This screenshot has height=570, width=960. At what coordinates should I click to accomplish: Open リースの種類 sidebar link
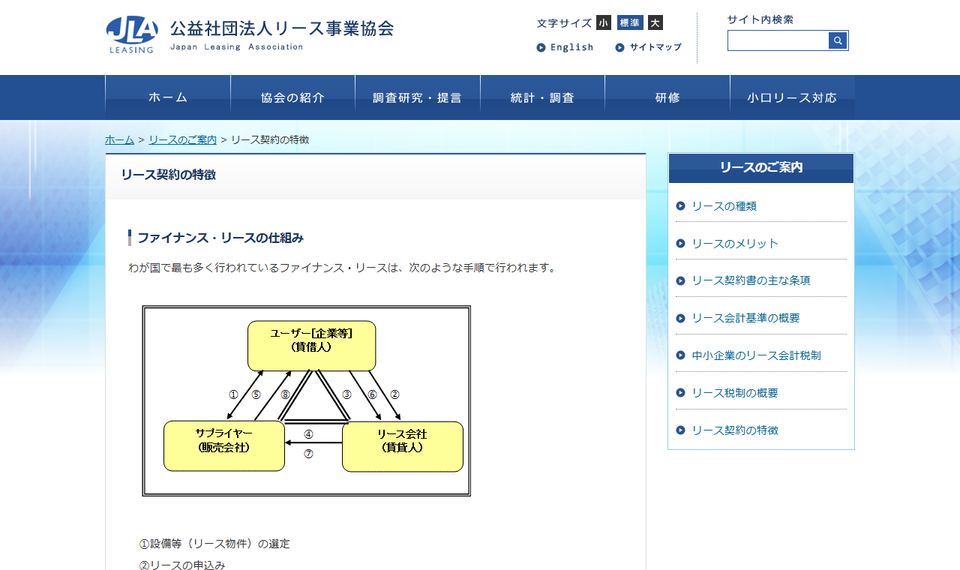click(x=724, y=206)
